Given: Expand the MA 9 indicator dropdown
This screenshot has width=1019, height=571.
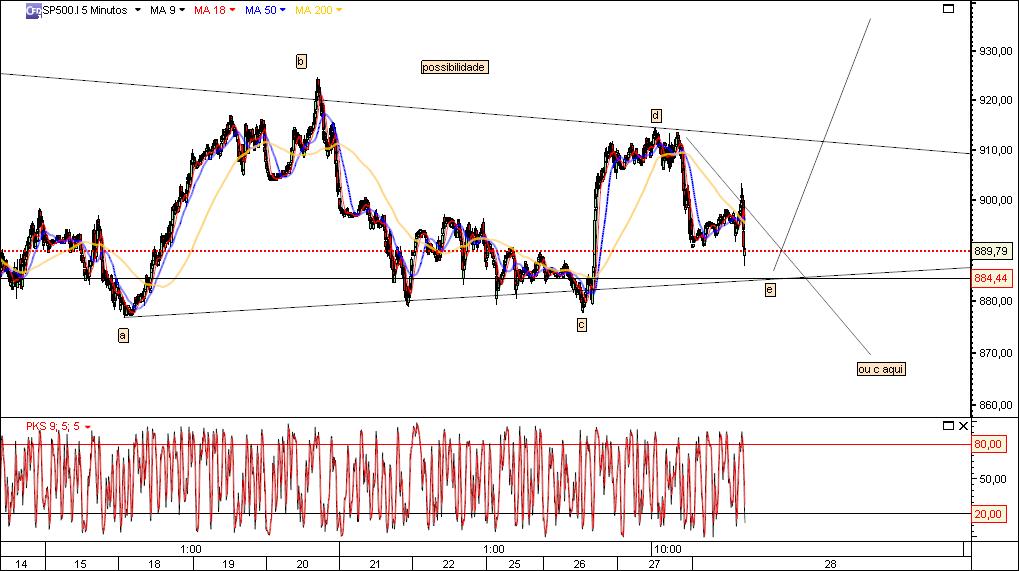Looking at the screenshot, I should [182, 10].
